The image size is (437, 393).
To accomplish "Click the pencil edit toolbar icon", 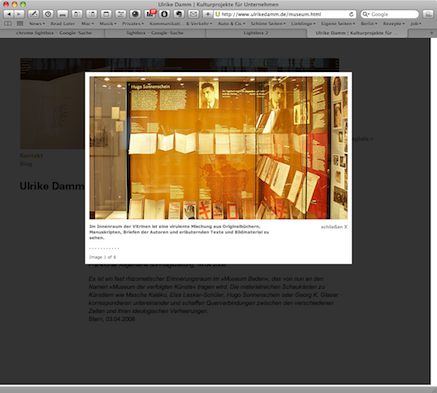I will coord(33,14).
